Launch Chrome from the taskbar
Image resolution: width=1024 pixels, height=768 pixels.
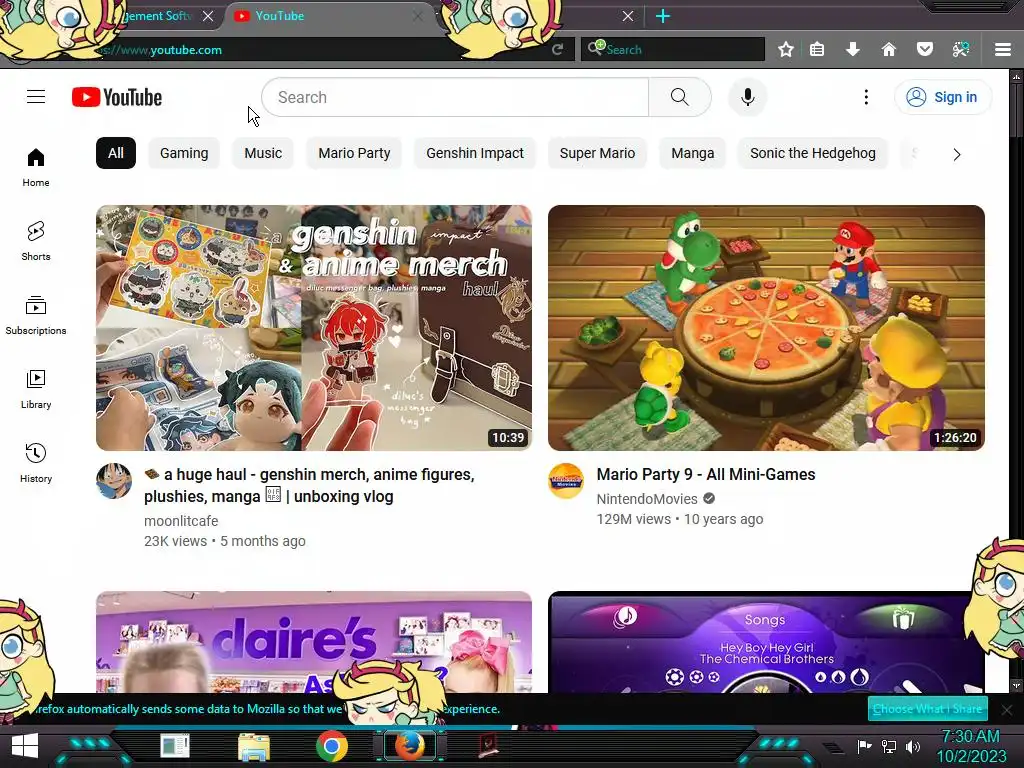(332, 746)
